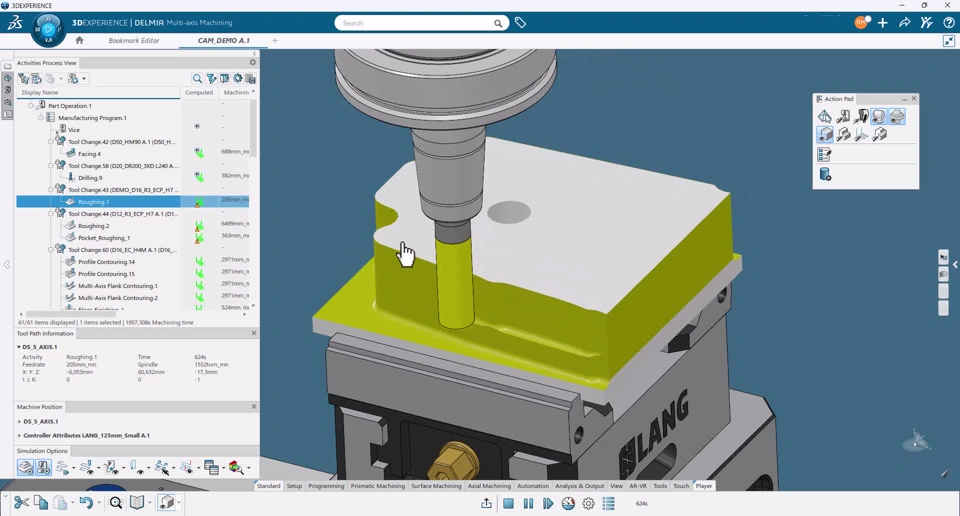
Task: Click the undo arrow icon
Action: pos(86,503)
